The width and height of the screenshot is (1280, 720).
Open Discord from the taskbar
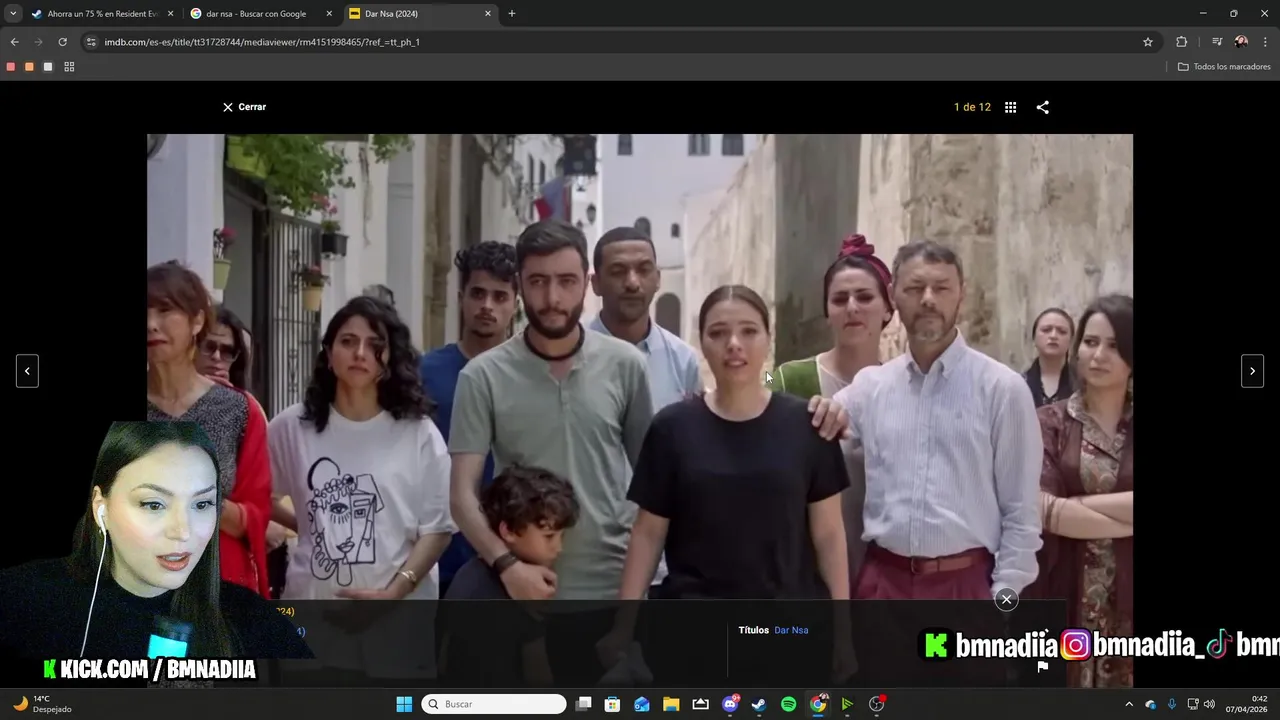coord(730,704)
